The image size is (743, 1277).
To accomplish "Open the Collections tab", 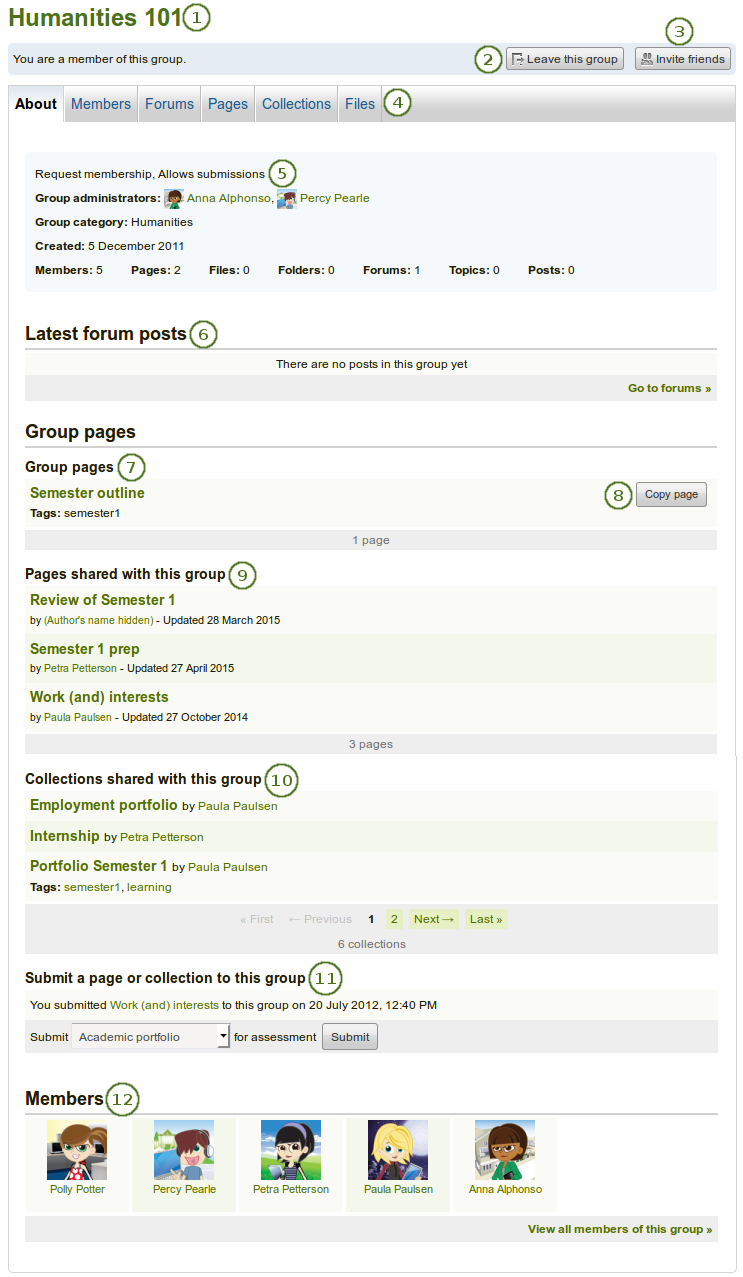I will [x=296, y=104].
